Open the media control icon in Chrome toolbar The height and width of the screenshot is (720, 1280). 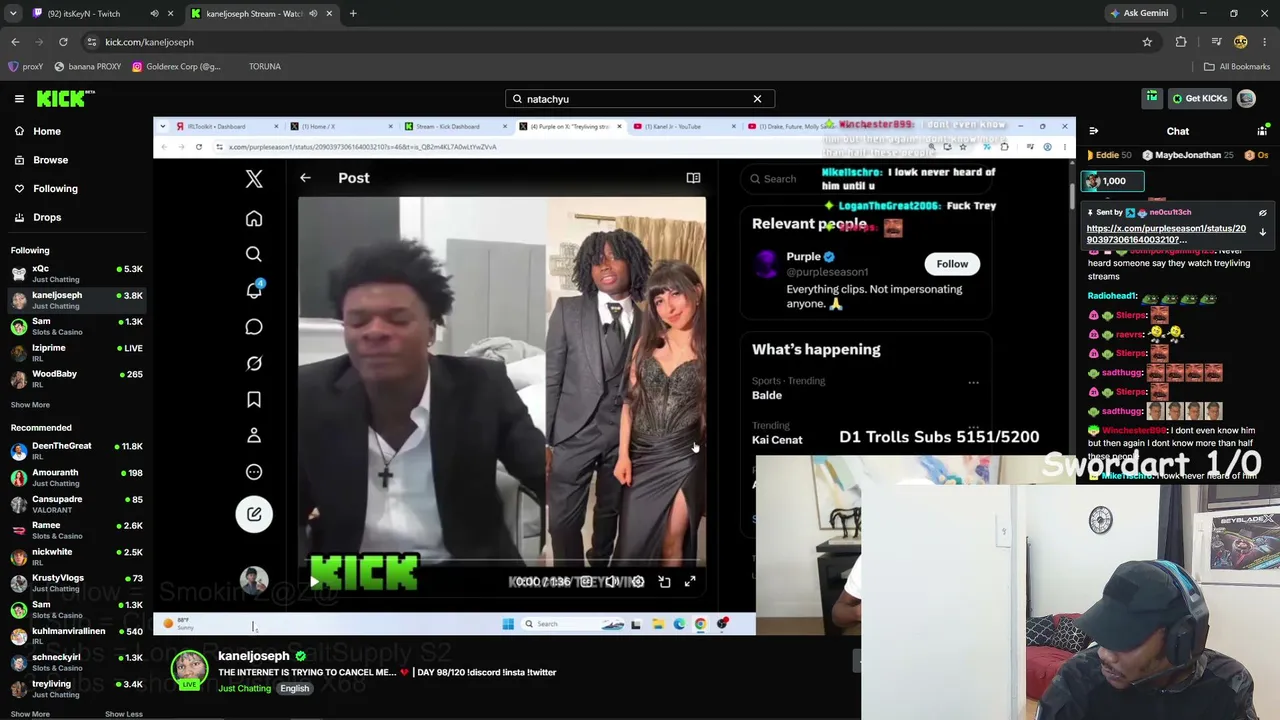[1216, 42]
